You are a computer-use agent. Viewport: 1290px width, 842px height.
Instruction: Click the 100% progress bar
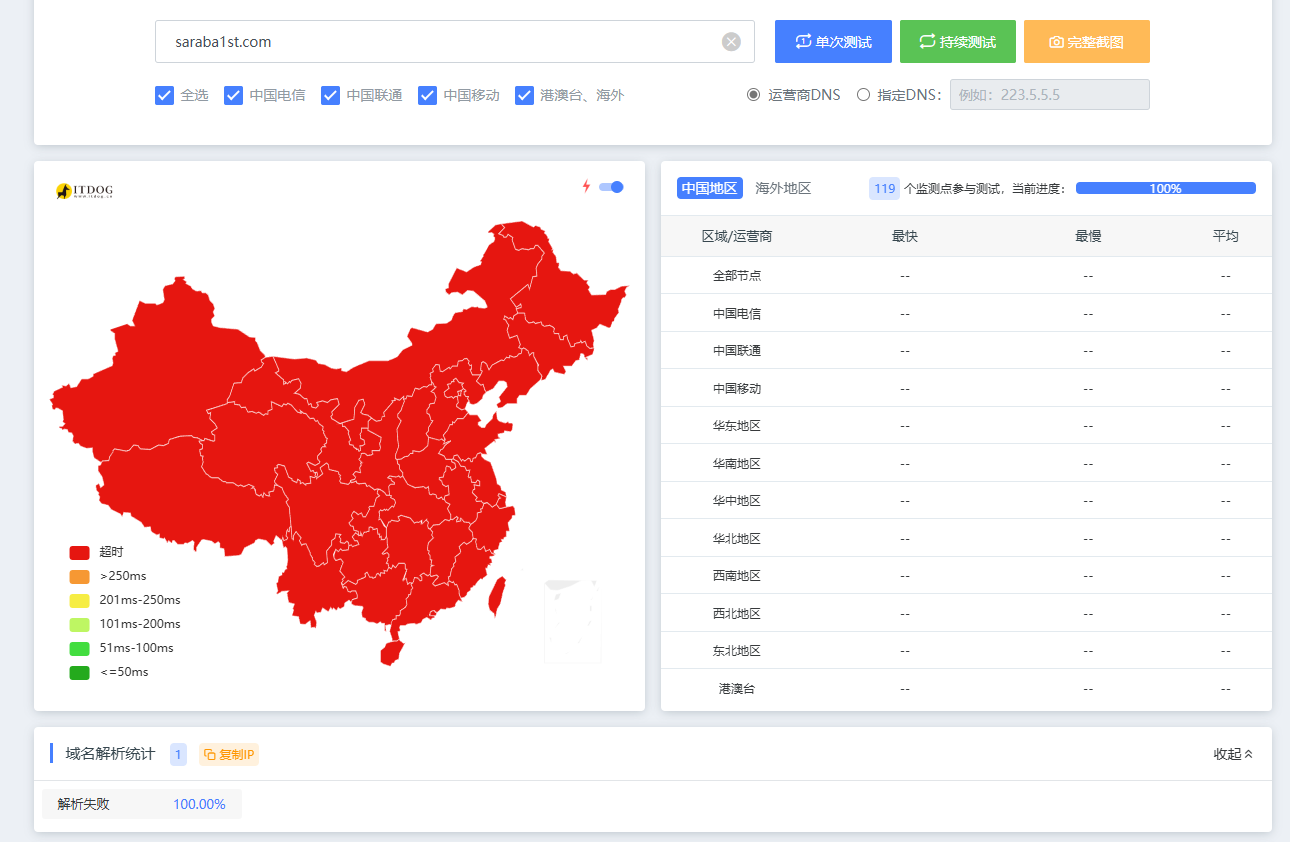tap(1166, 188)
